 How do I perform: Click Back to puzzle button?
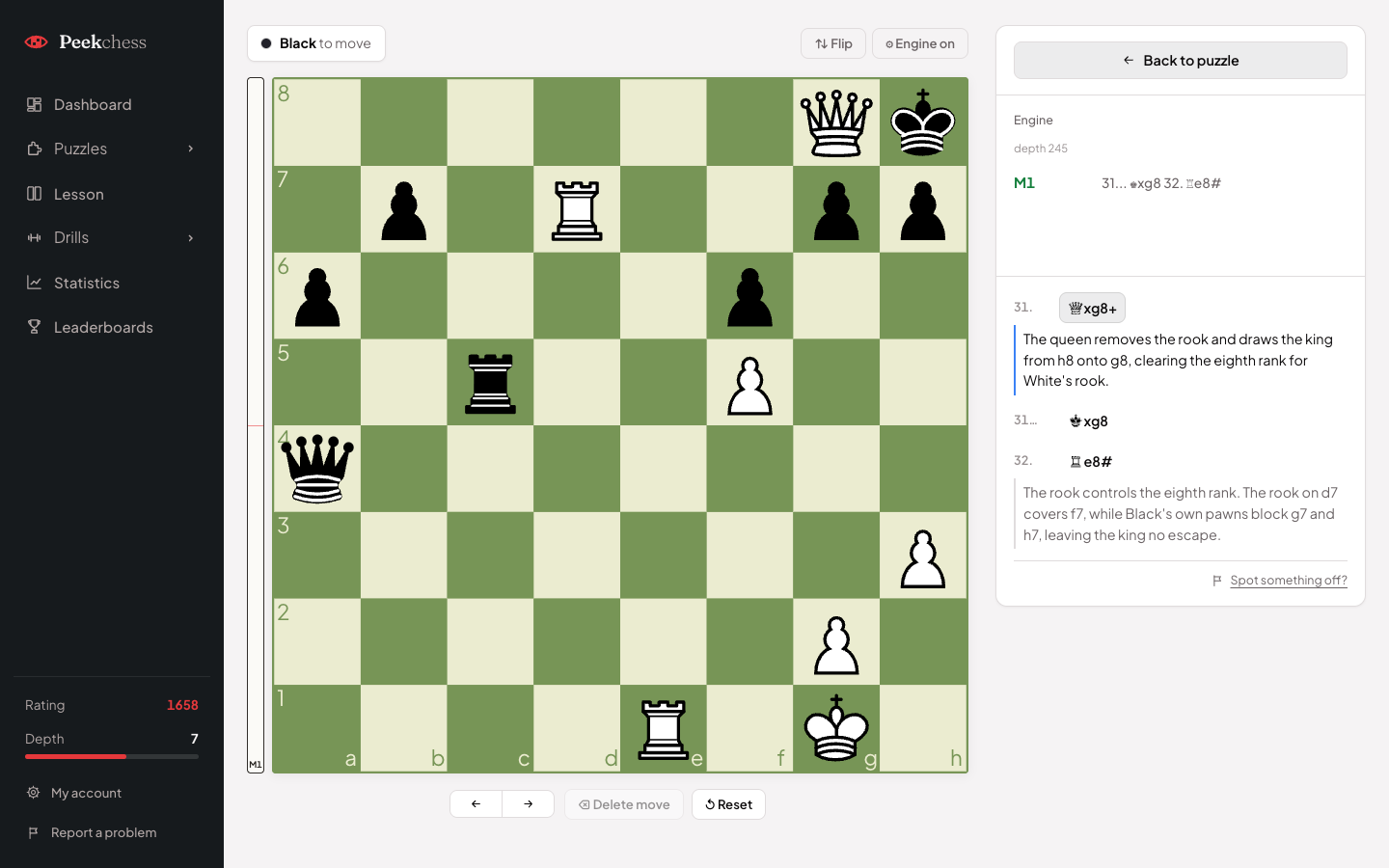[1181, 61]
